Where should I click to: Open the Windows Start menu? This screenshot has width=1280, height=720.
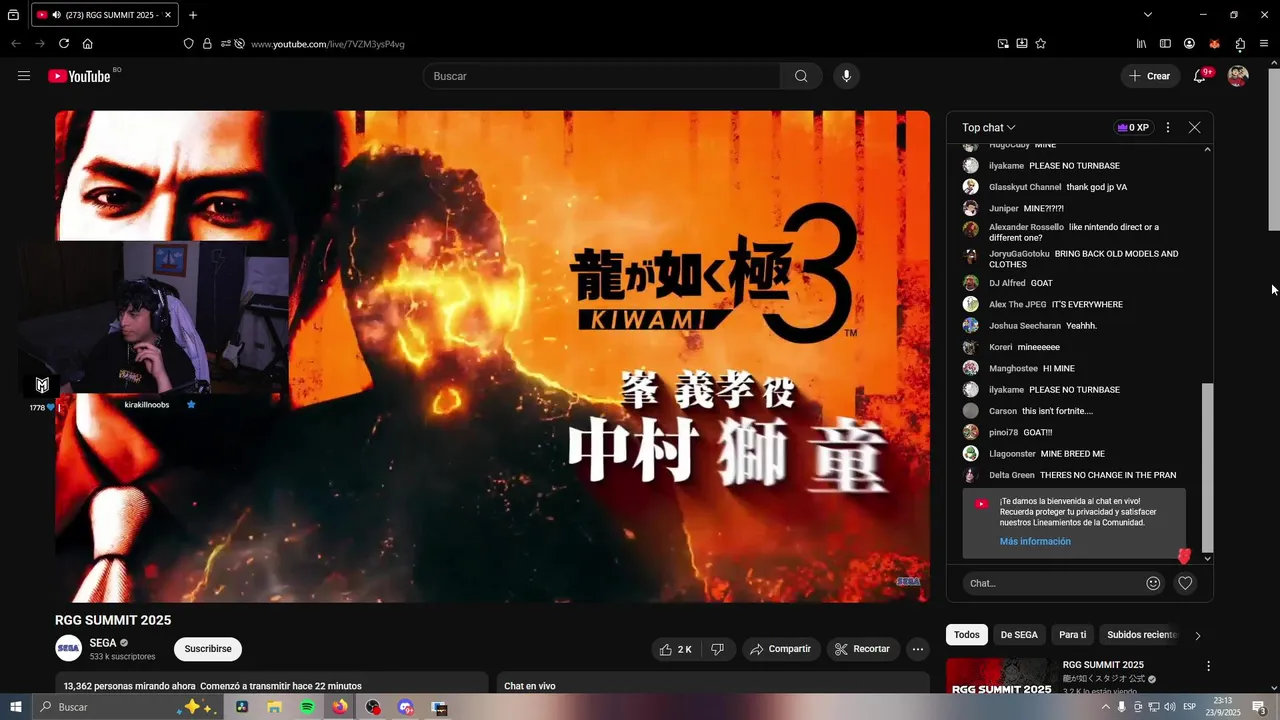(16, 707)
